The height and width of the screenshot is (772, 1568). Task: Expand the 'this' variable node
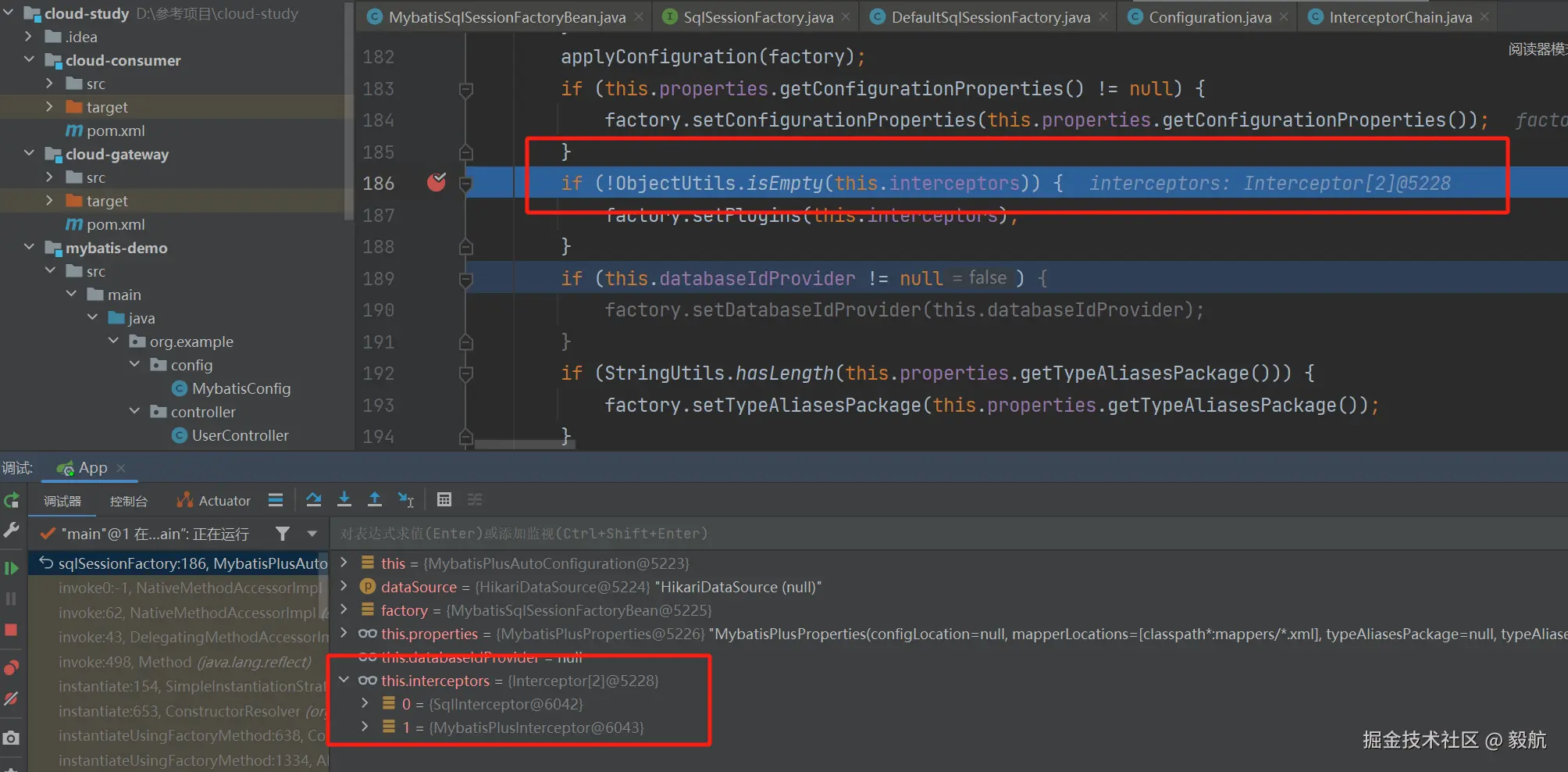click(x=344, y=563)
